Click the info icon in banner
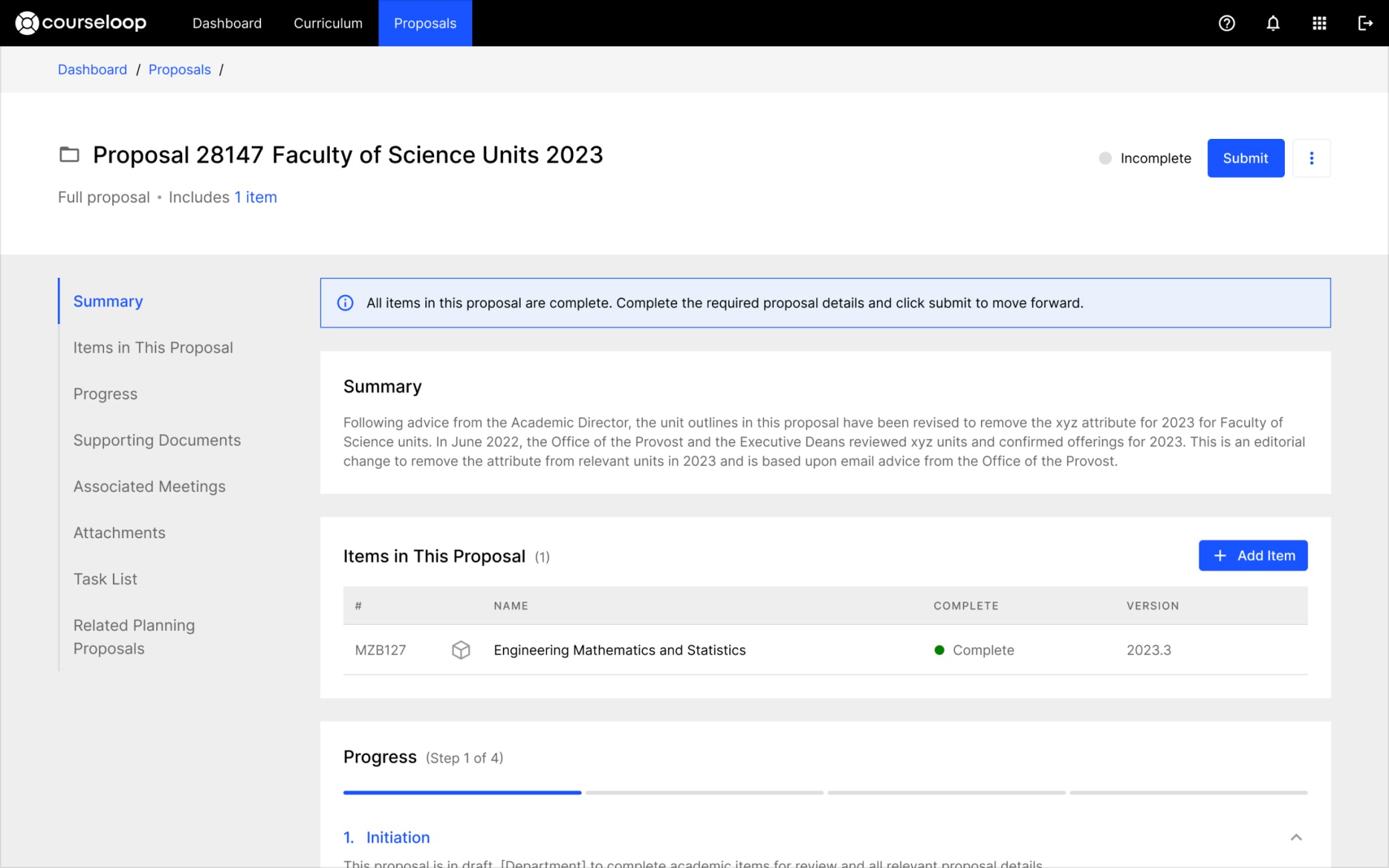Viewport: 1389px width, 868px height. coord(345,303)
